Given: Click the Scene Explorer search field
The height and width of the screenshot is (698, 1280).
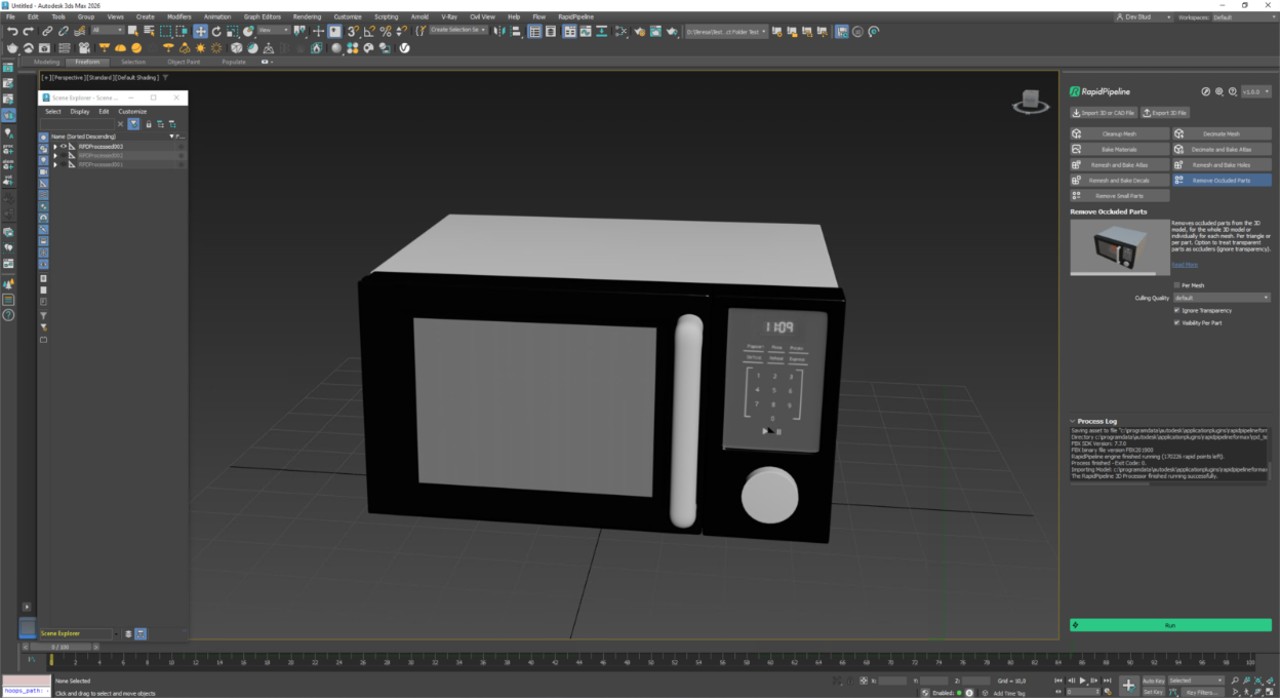Looking at the screenshot, I should pos(77,124).
